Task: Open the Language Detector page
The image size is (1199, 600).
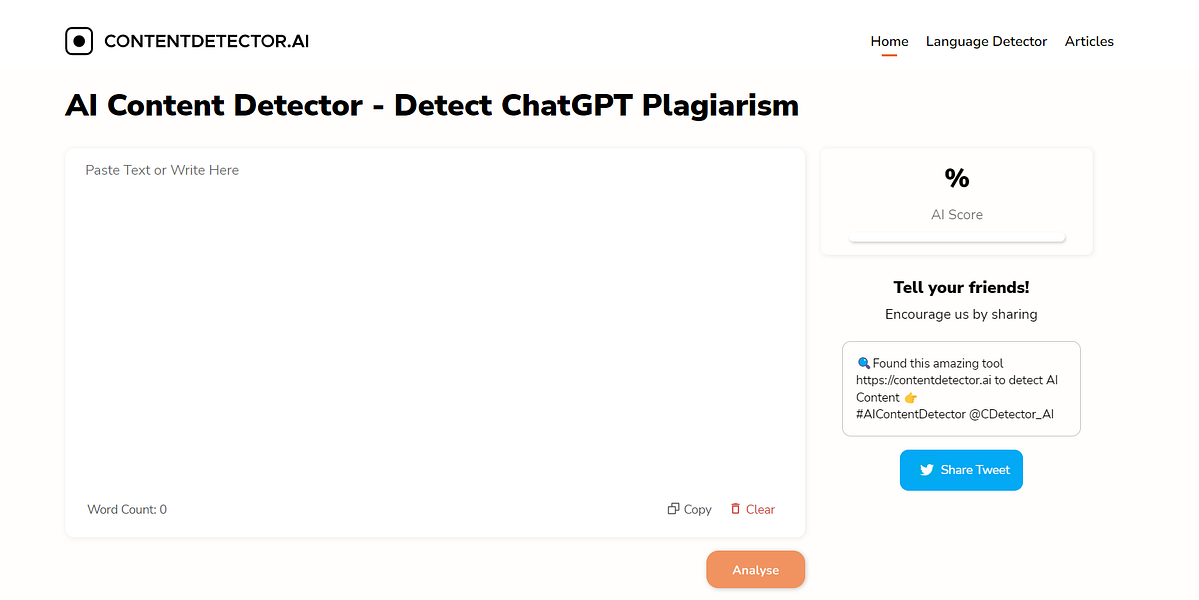Action: pyautogui.click(x=986, y=41)
